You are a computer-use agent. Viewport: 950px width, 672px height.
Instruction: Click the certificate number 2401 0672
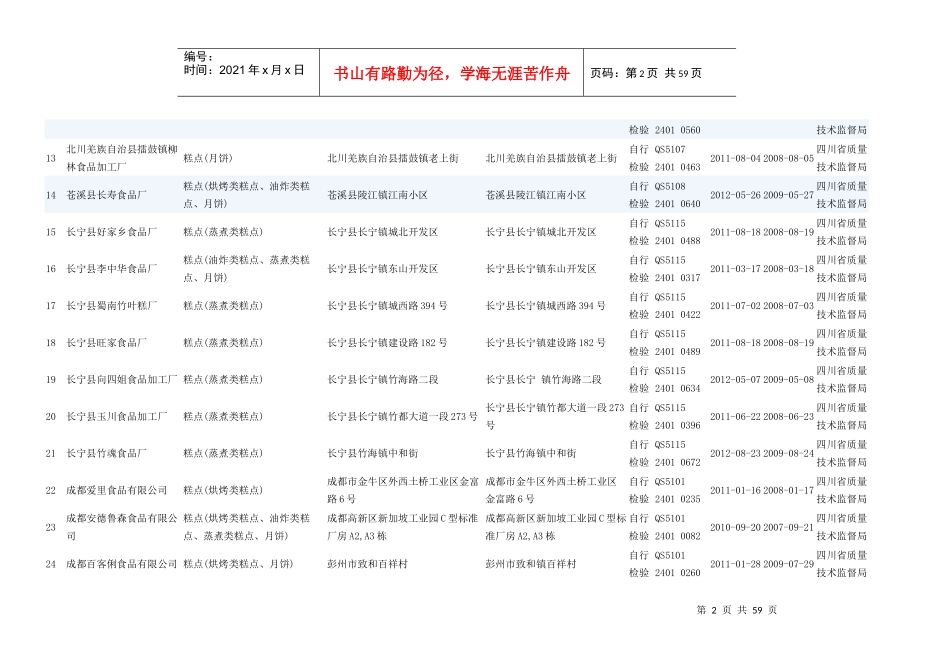pos(677,462)
